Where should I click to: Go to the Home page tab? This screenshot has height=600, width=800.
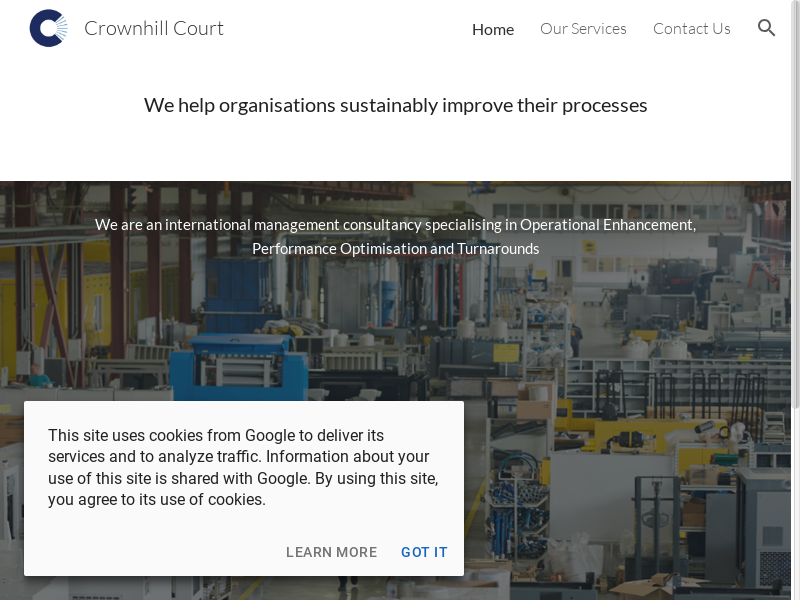point(493,29)
